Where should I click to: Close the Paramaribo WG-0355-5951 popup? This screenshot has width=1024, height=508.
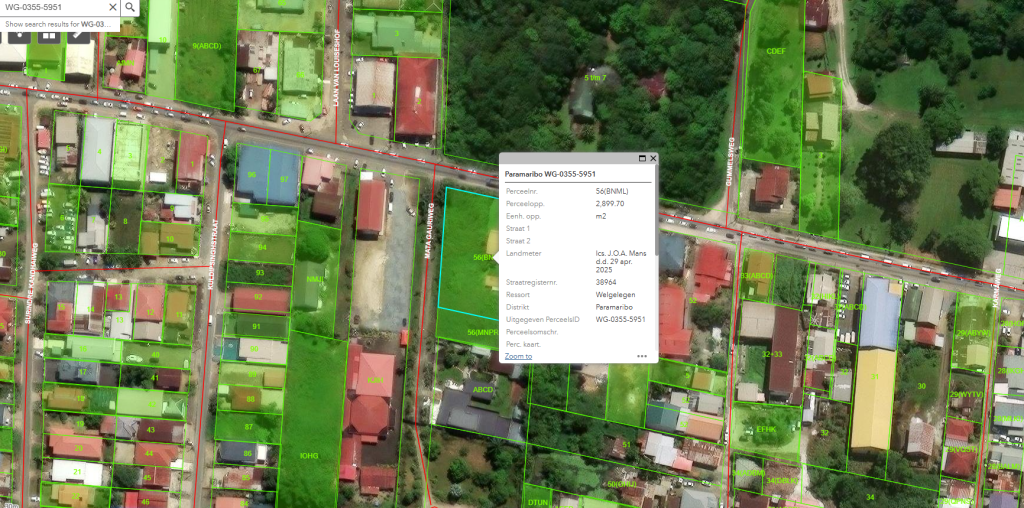(x=653, y=158)
